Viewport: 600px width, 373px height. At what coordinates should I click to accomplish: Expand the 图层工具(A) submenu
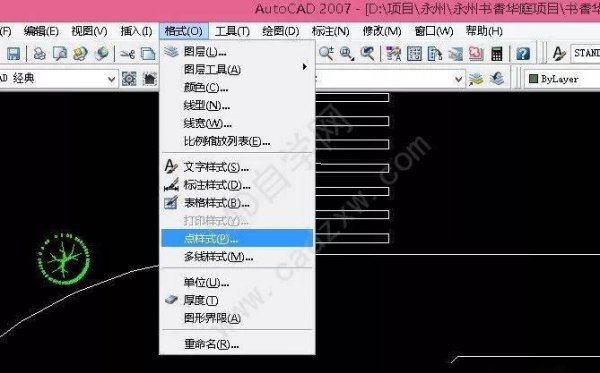237,69
